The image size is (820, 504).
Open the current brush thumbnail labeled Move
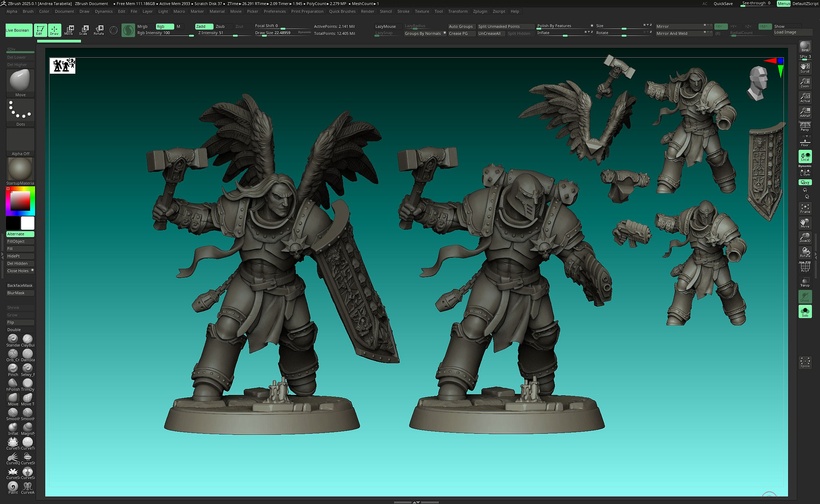(20, 82)
